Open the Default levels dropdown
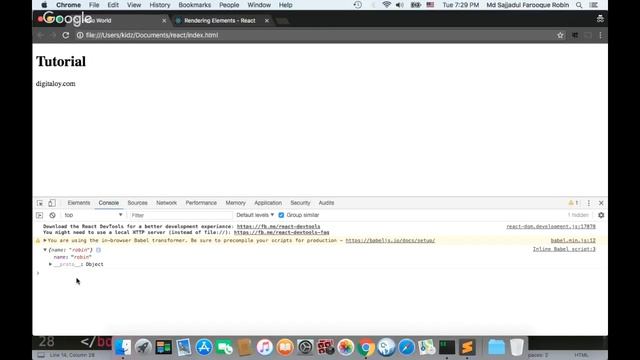The height and width of the screenshot is (360, 640). point(255,215)
